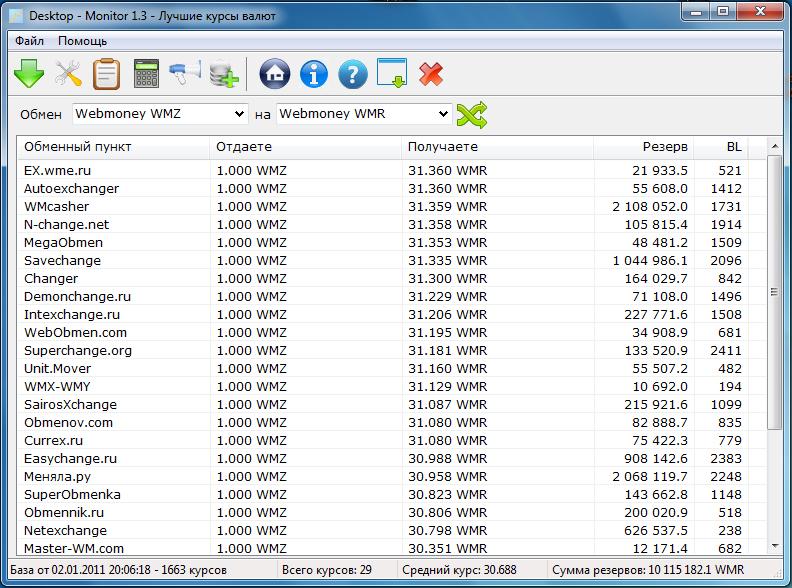Click the megaphone icon

point(185,74)
